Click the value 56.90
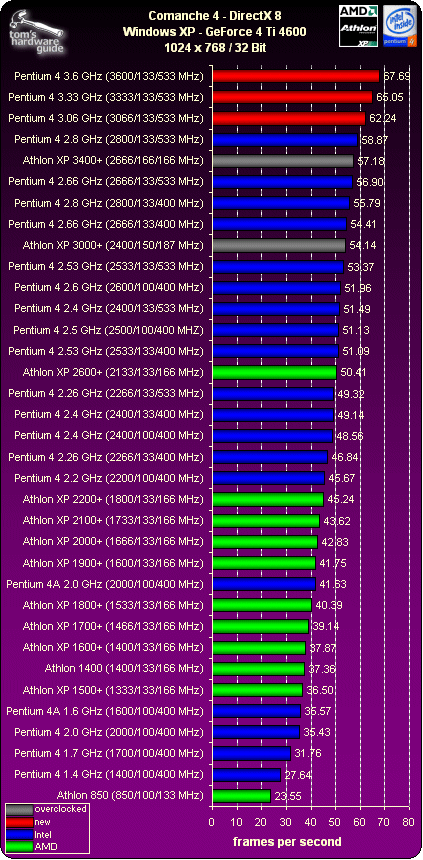 (370, 182)
